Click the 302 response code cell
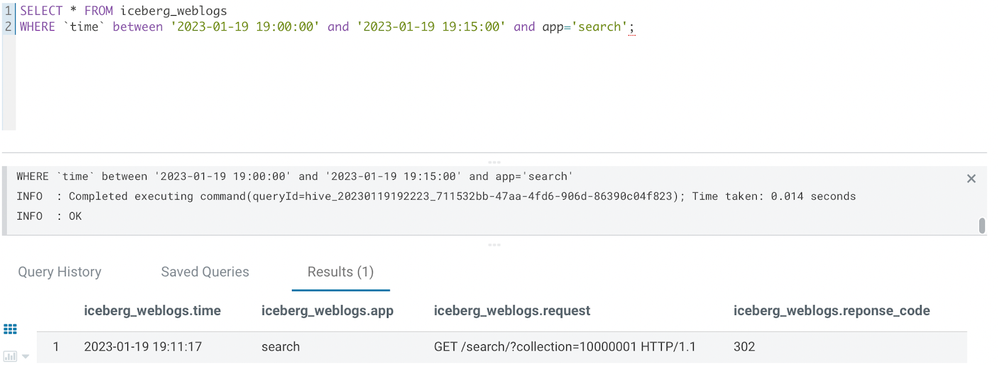This screenshot has width=998, height=365. point(744,347)
